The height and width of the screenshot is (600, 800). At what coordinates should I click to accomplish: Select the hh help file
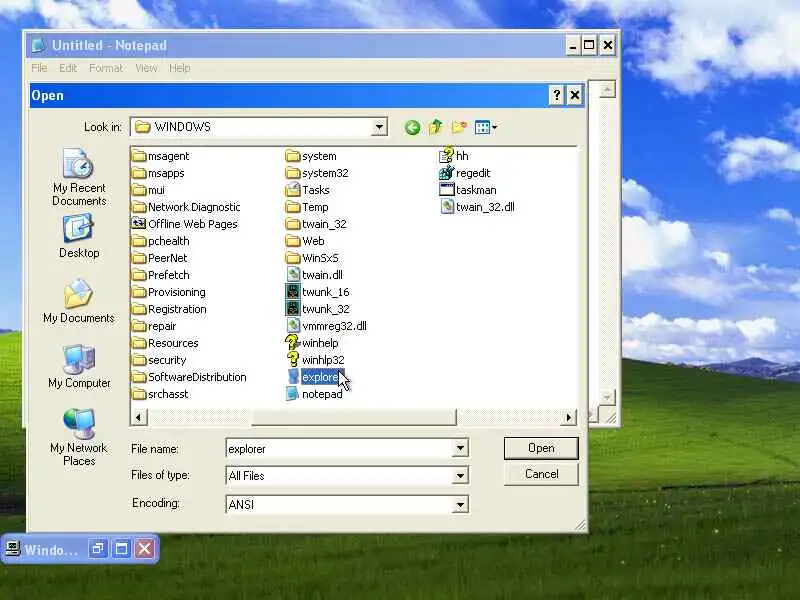[x=454, y=156]
